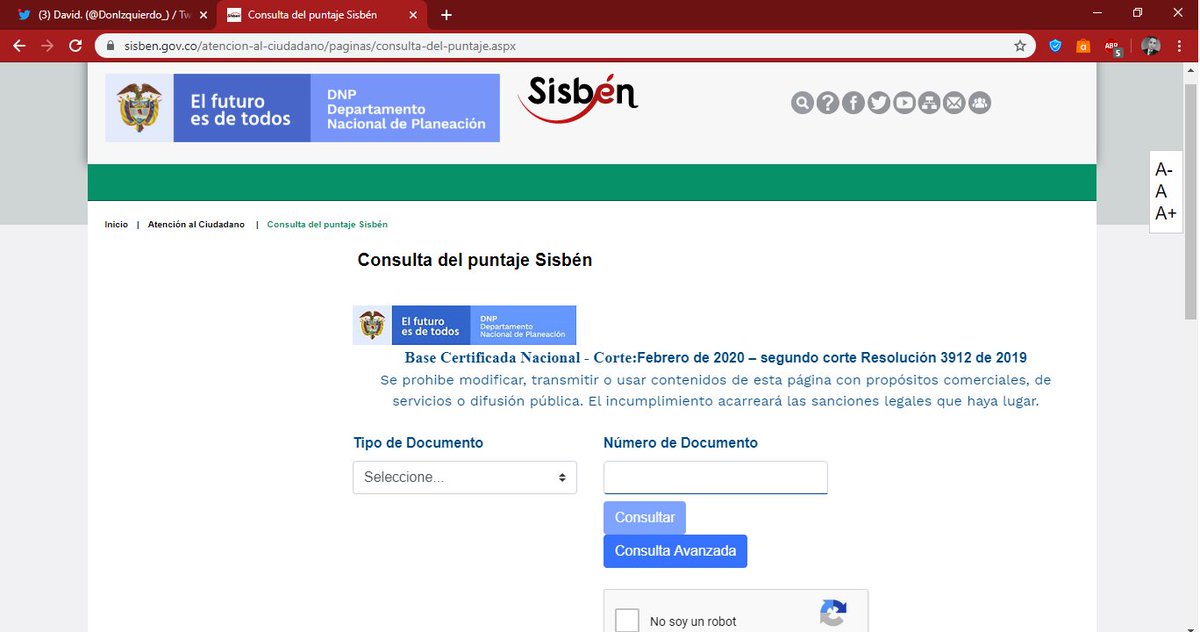
Task: Open the sitemap icon in the header
Action: pyautogui.click(x=930, y=103)
